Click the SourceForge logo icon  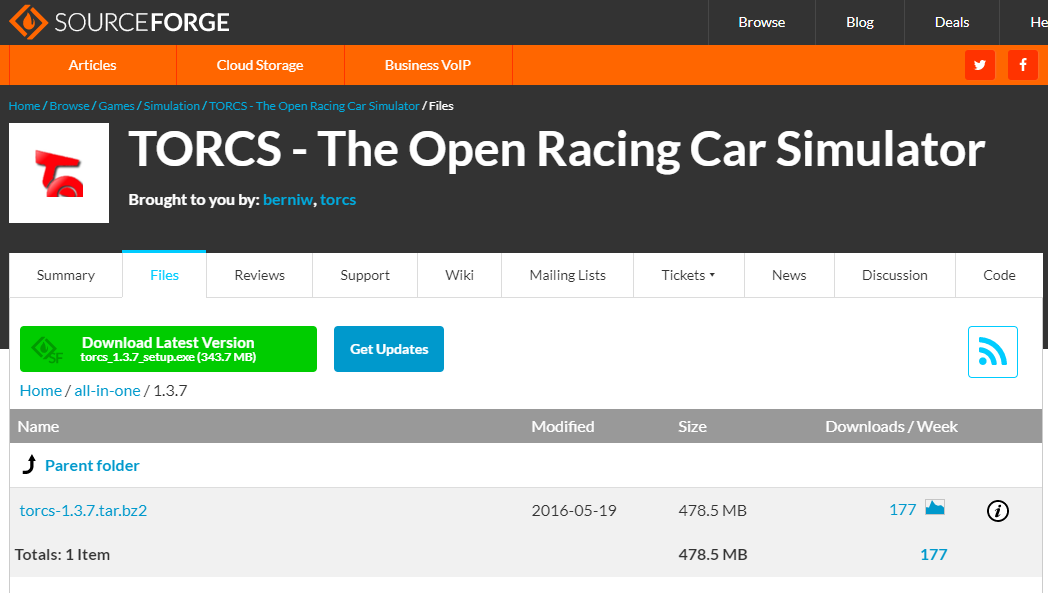click(x=27, y=22)
